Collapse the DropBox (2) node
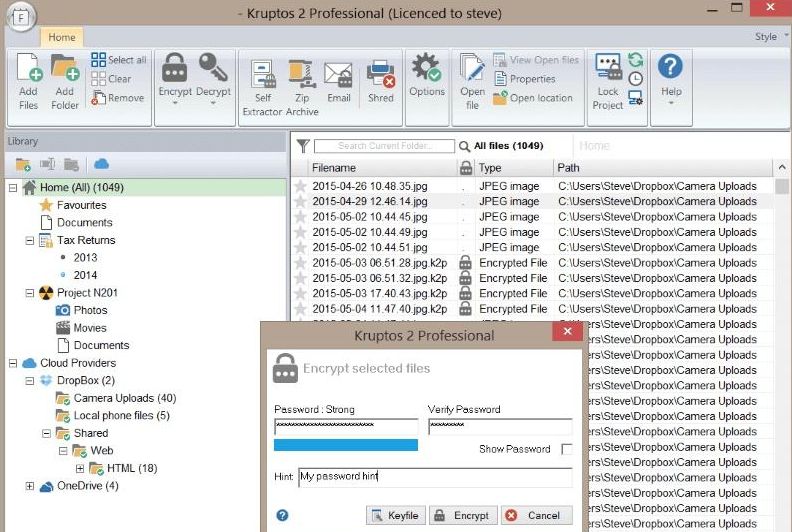 [x=30, y=380]
